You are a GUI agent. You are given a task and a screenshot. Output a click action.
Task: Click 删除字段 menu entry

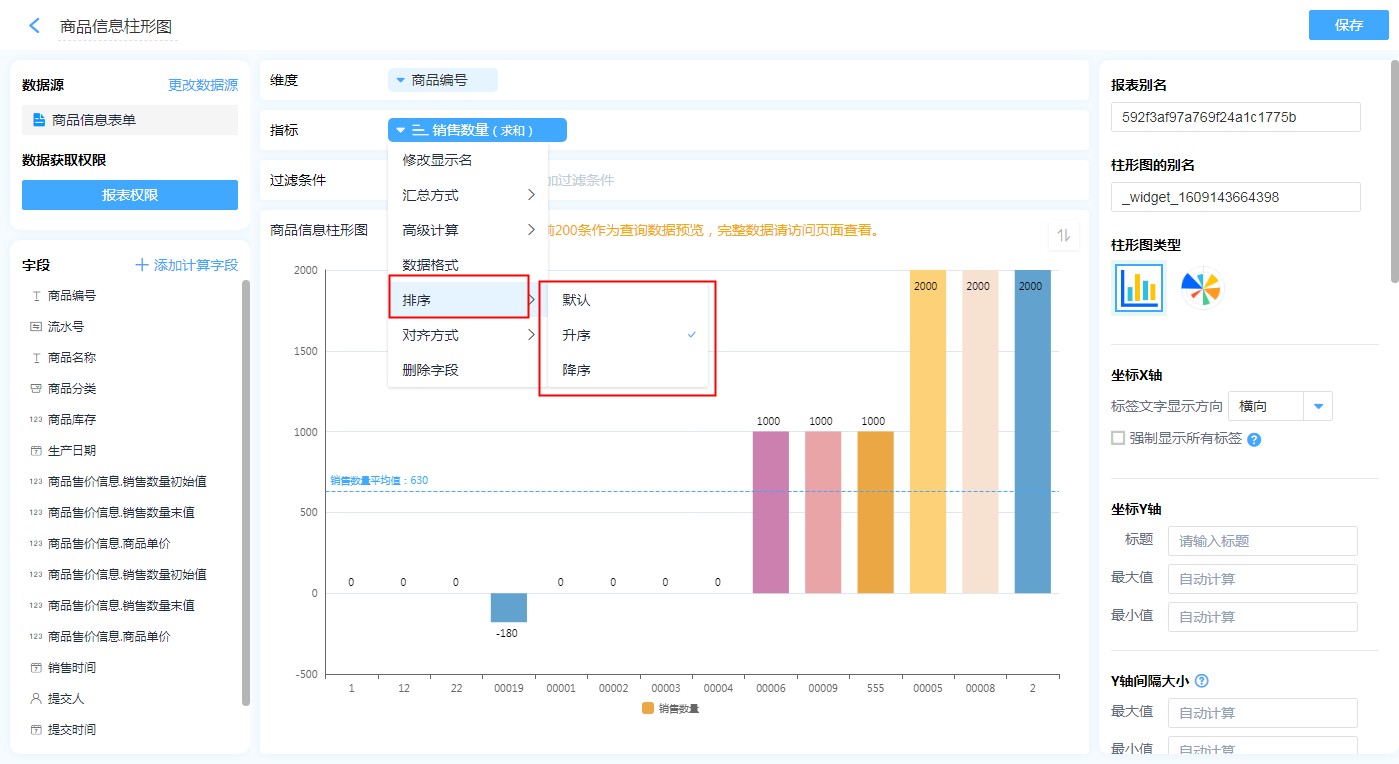430,370
